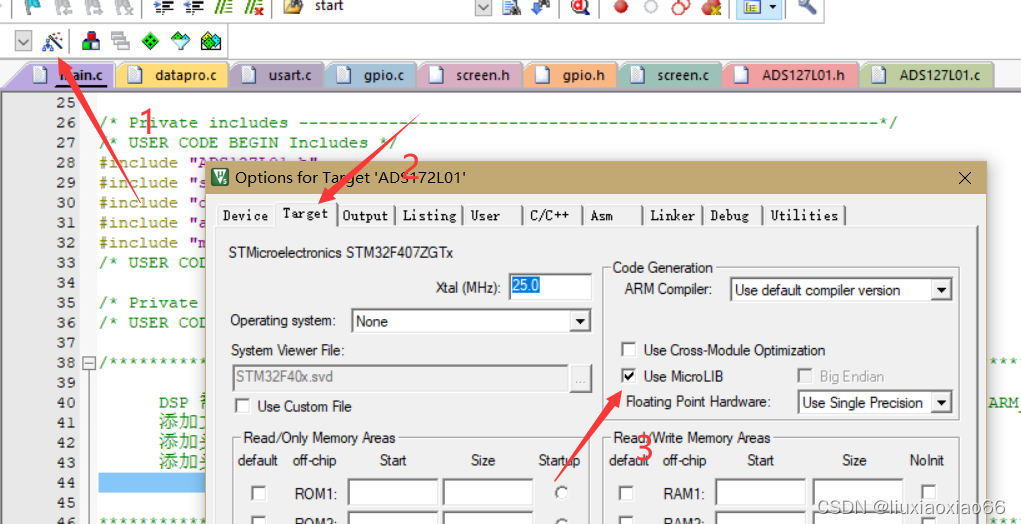Switch to the User tab
The height and width of the screenshot is (524, 1021).
(485, 215)
